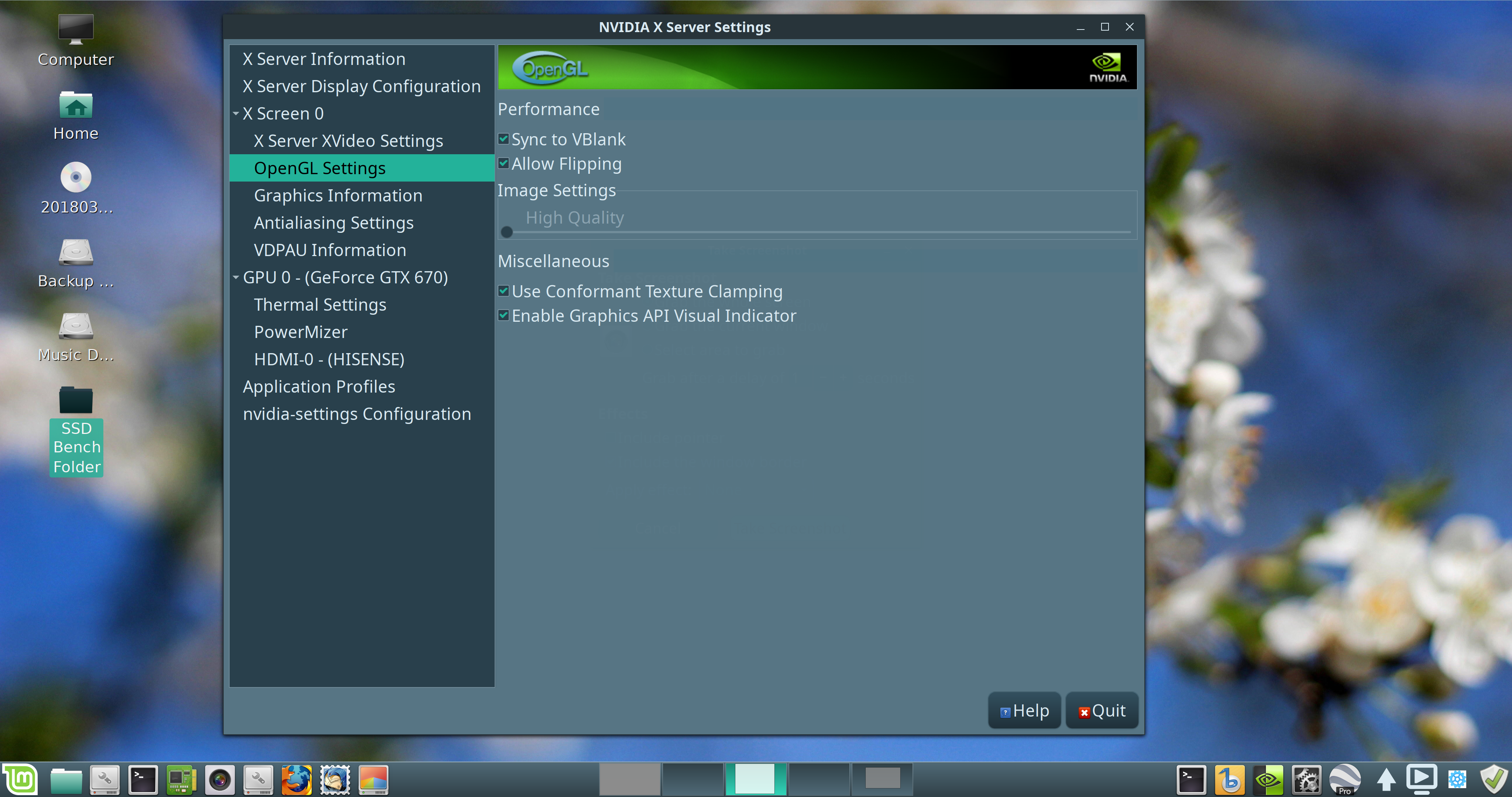Image resolution: width=1512 pixels, height=797 pixels.
Task: Select HDMI-0 (HISENSE) display entry
Action: (x=329, y=359)
